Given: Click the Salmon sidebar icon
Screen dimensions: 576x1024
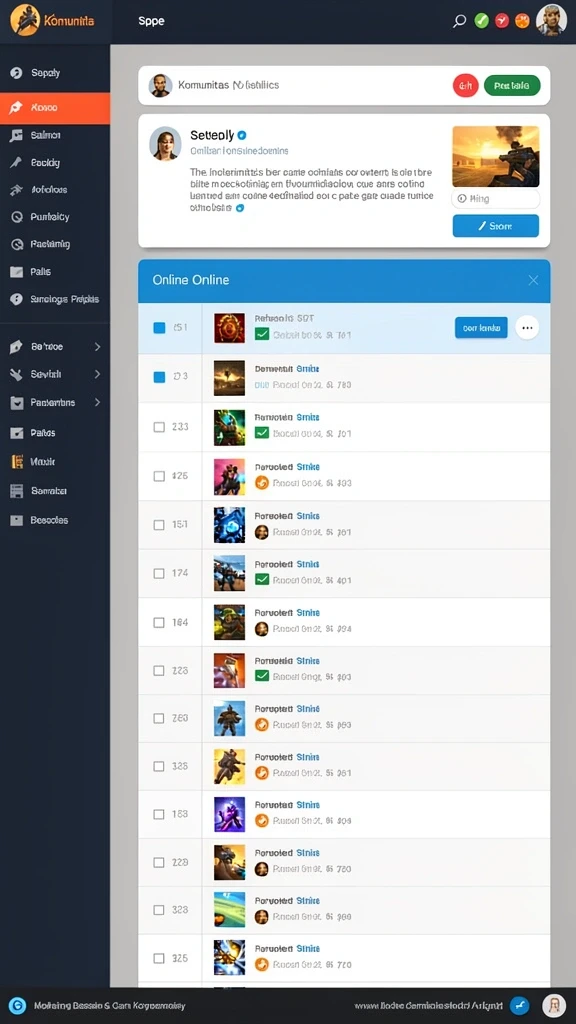Looking at the screenshot, I should [x=17, y=135].
